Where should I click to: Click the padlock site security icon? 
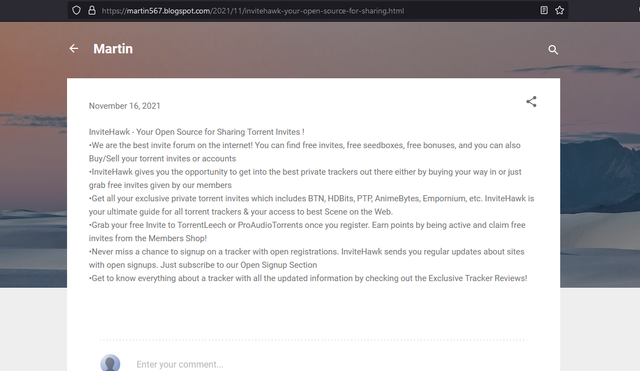coord(92,11)
